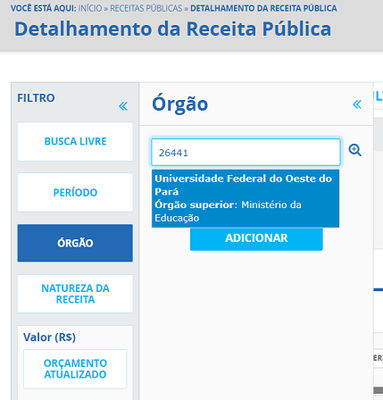Click the Detalhamento da Receita Pública heading
This screenshot has height=400, width=383.
[x=173, y=29]
